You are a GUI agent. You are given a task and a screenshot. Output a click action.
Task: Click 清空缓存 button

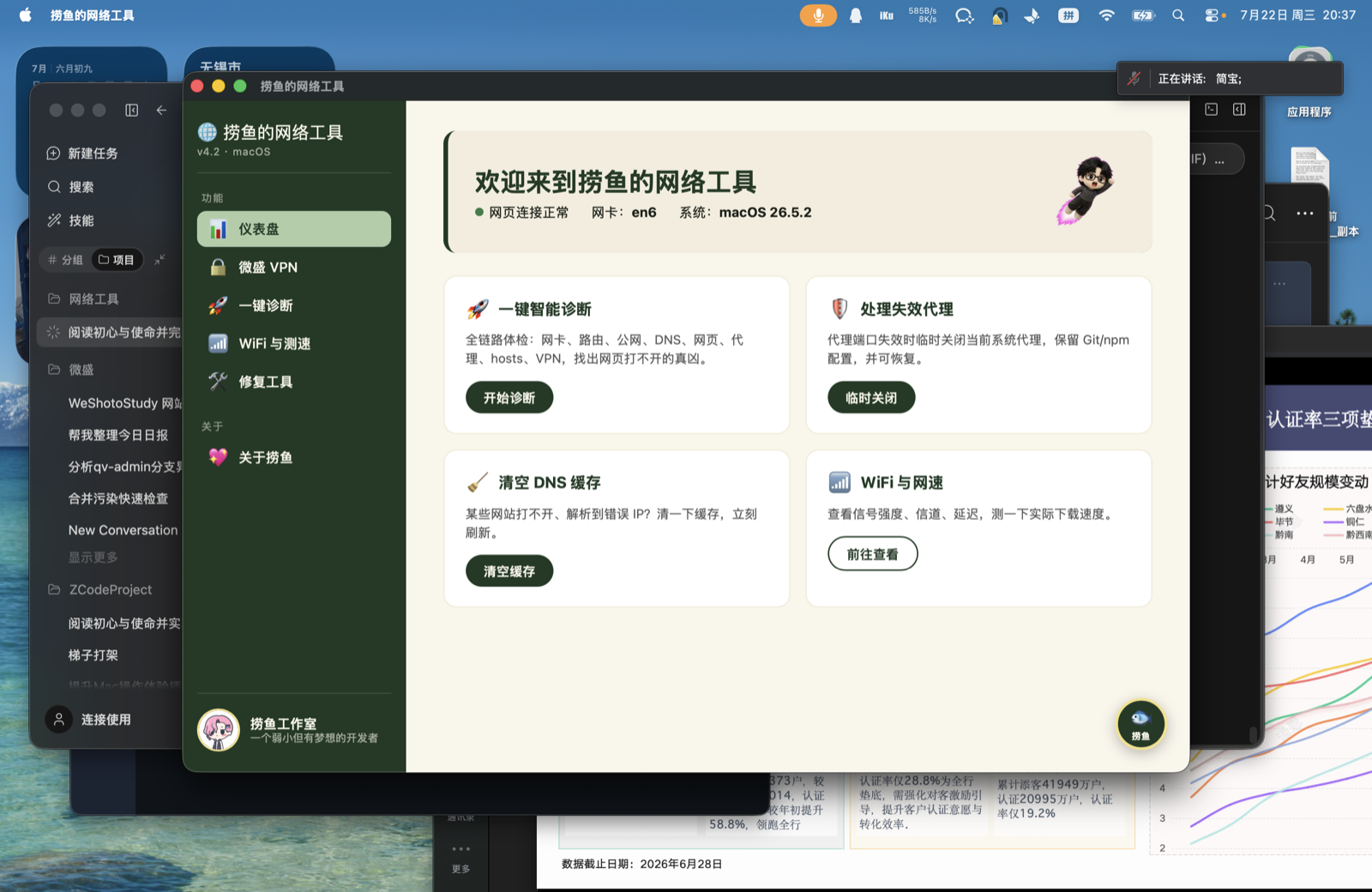tap(509, 571)
